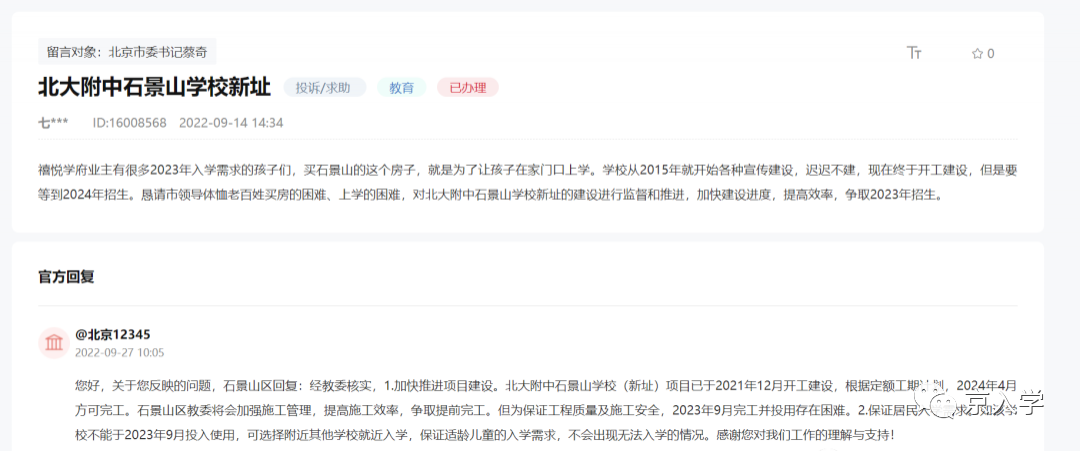Screen dimensions: 1080x451
Task: Click the 留言对象 北京市委书记蔡奇 label
Action: point(127,52)
